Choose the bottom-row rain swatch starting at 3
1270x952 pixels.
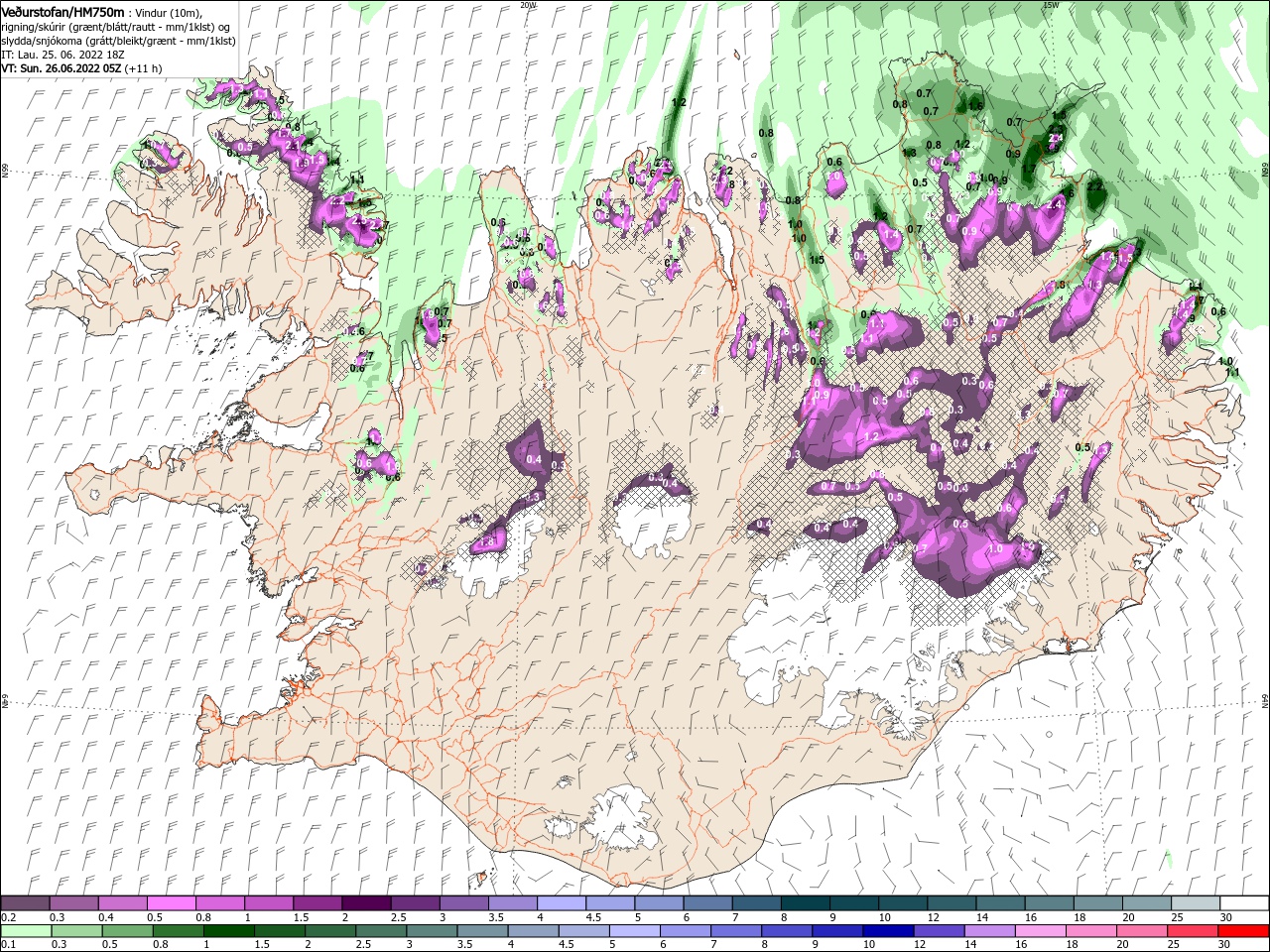[432, 931]
